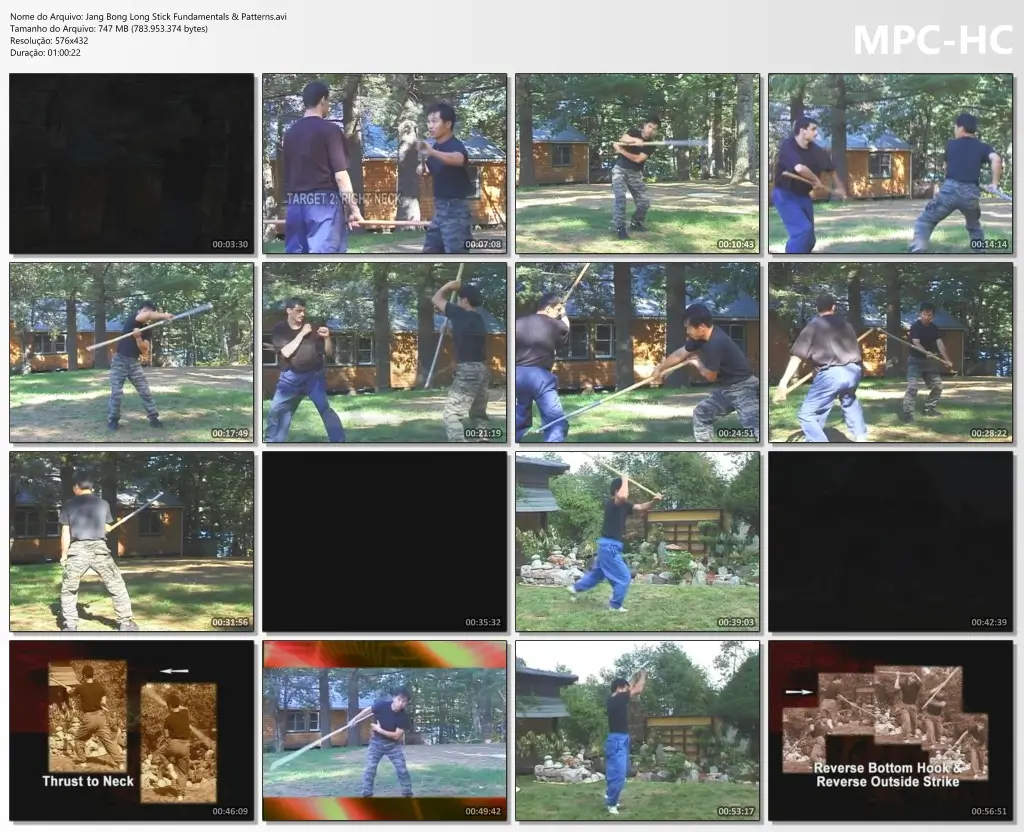Open the garden practice frame at 00:39:03
Image resolution: width=1024 pixels, height=832 pixels.
639,540
